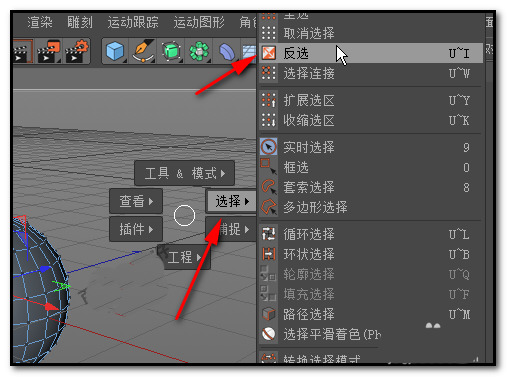
Task: Expand the 捕捉 popup submenu
Action: (231, 229)
